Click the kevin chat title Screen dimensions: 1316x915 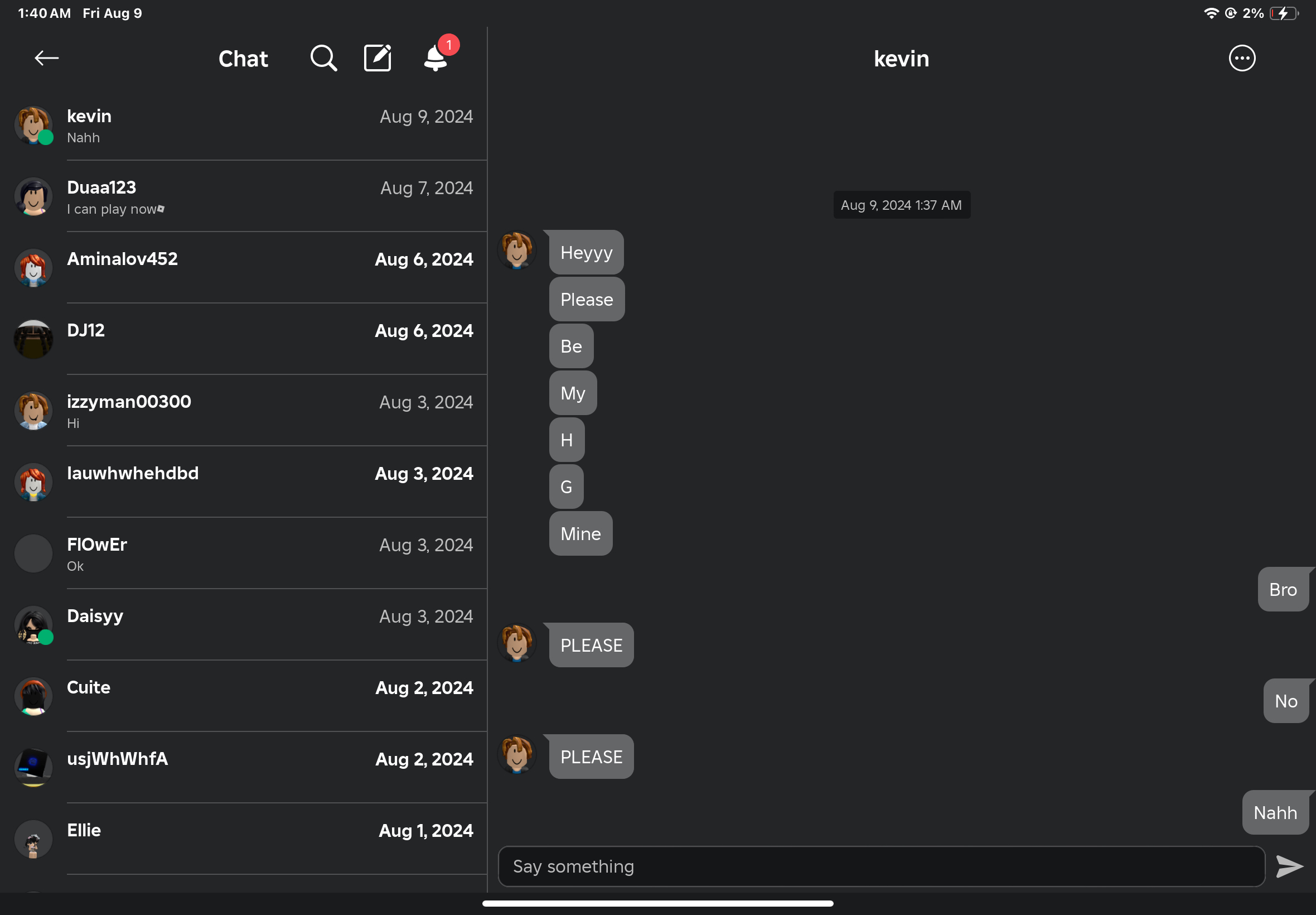[901, 59]
